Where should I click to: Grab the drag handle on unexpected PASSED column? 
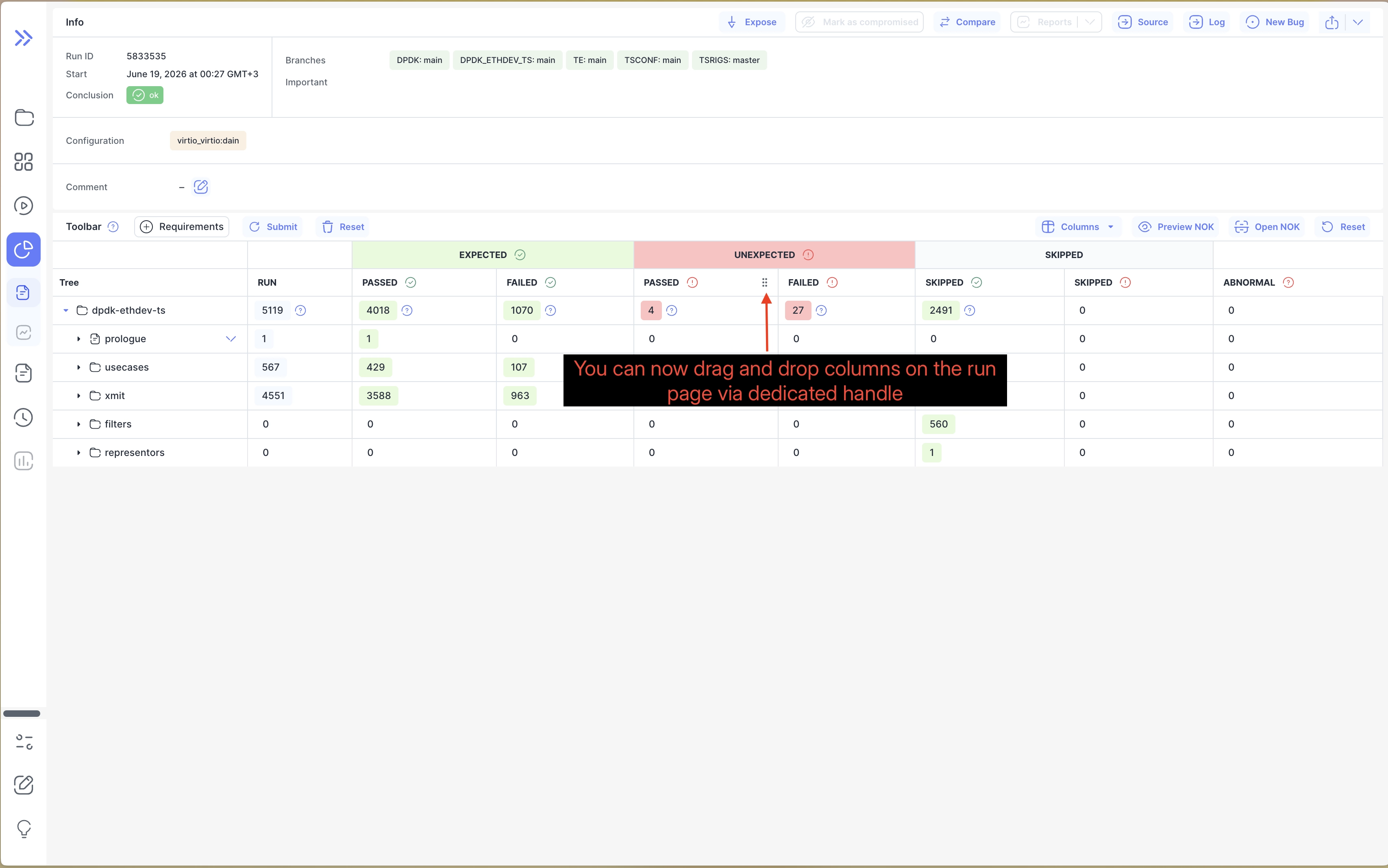[764, 282]
